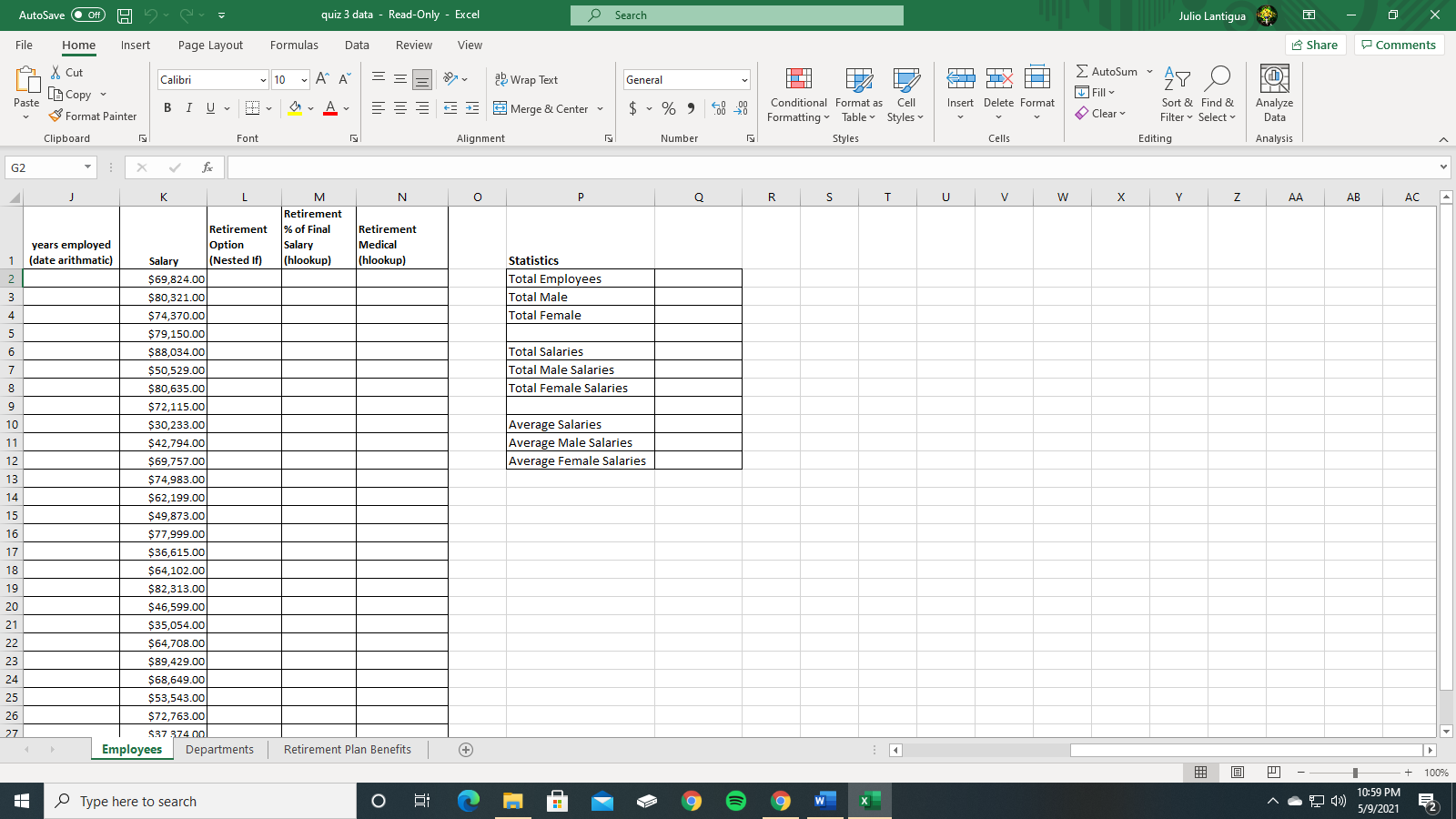The image size is (1456, 819).
Task: Toggle AutoSave switch on
Action: click(x=88, y=15)
